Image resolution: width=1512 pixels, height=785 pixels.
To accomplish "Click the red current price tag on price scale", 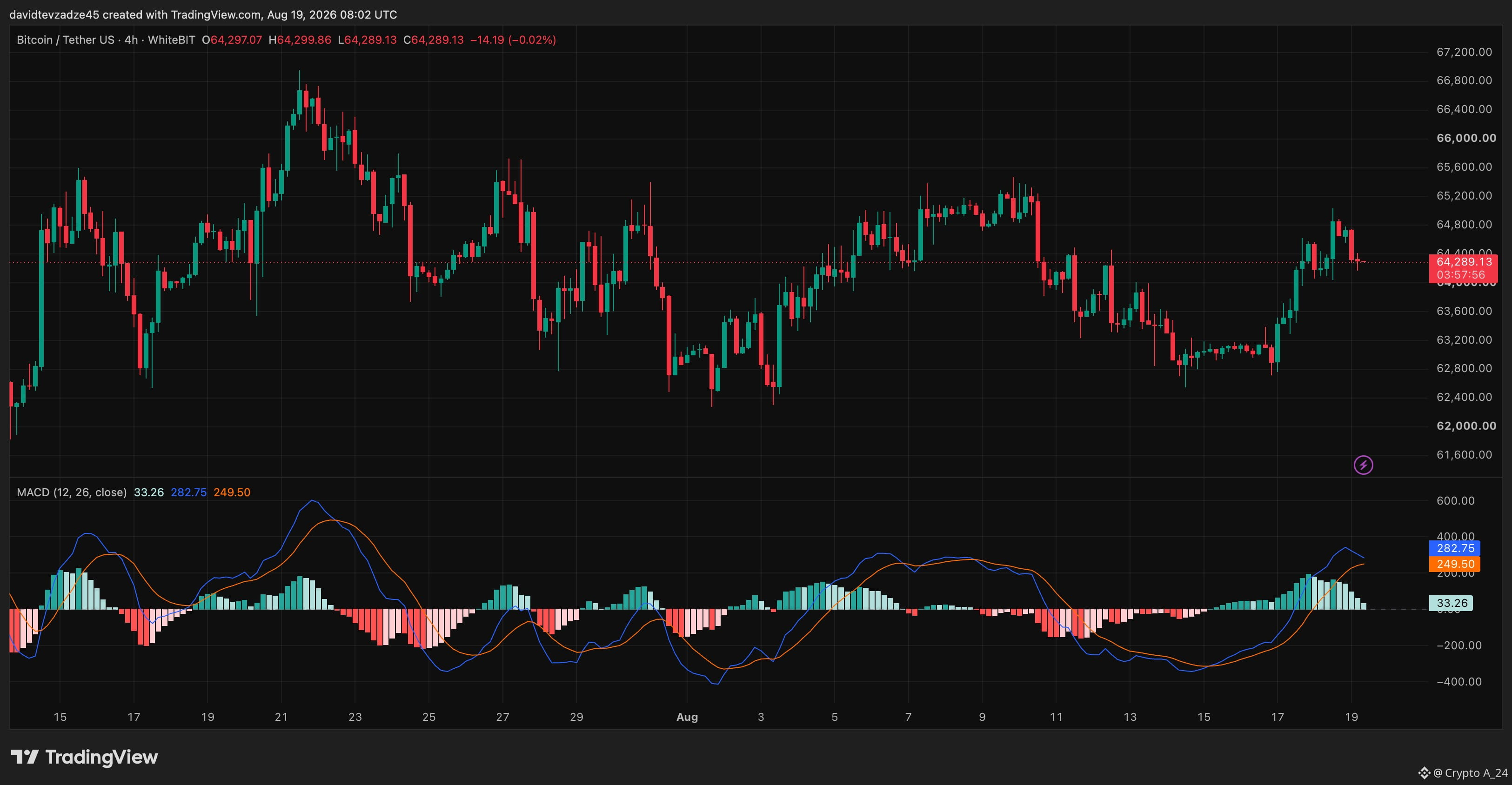I will click(x=1463, y=268).
